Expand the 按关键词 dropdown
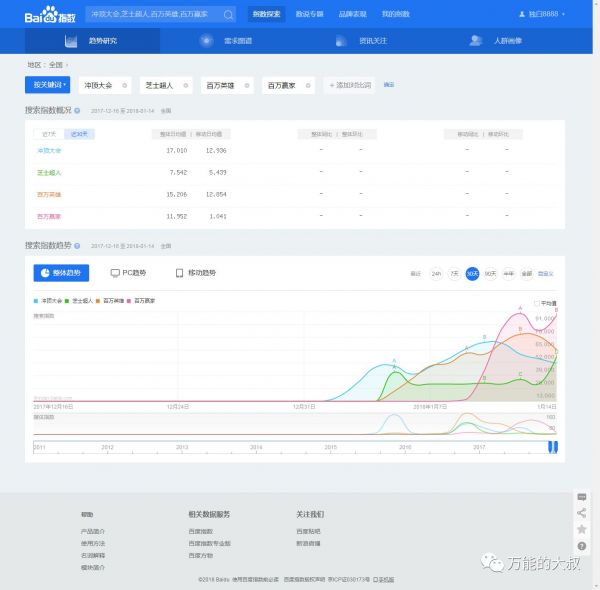 pyautogui.click(x=49, y=85)
